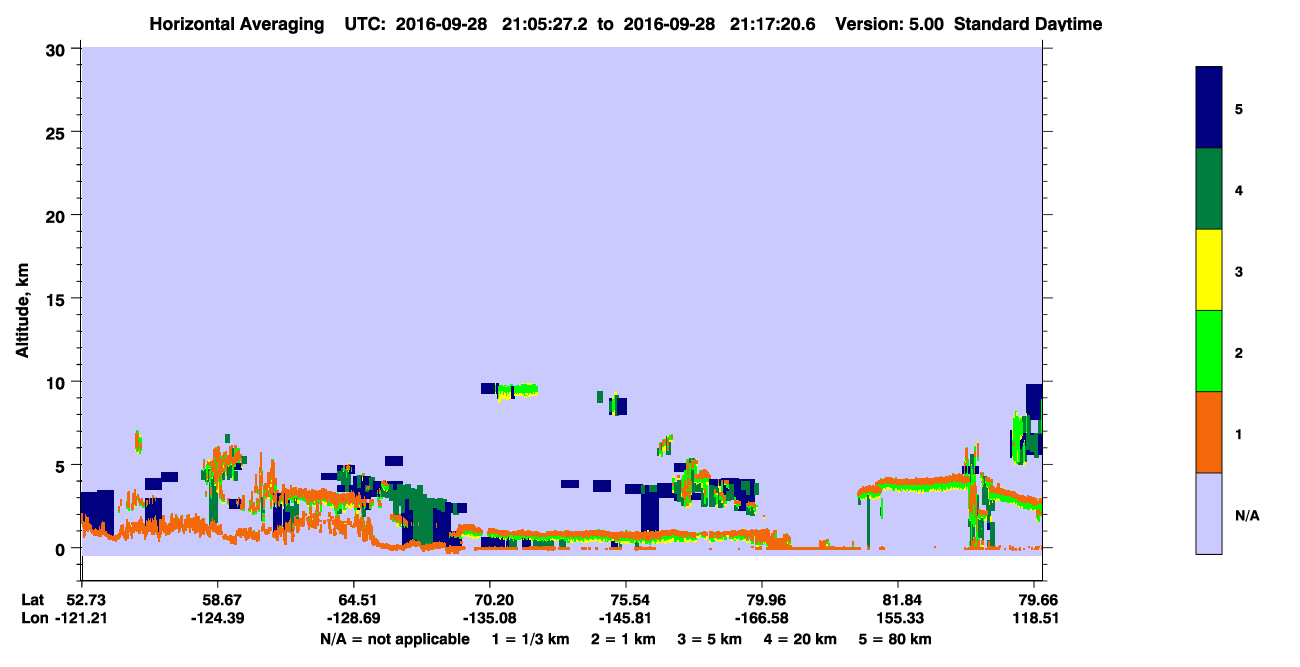Click the longitude value '-121.21'
1300x667 pixels.
pos(81,617)
